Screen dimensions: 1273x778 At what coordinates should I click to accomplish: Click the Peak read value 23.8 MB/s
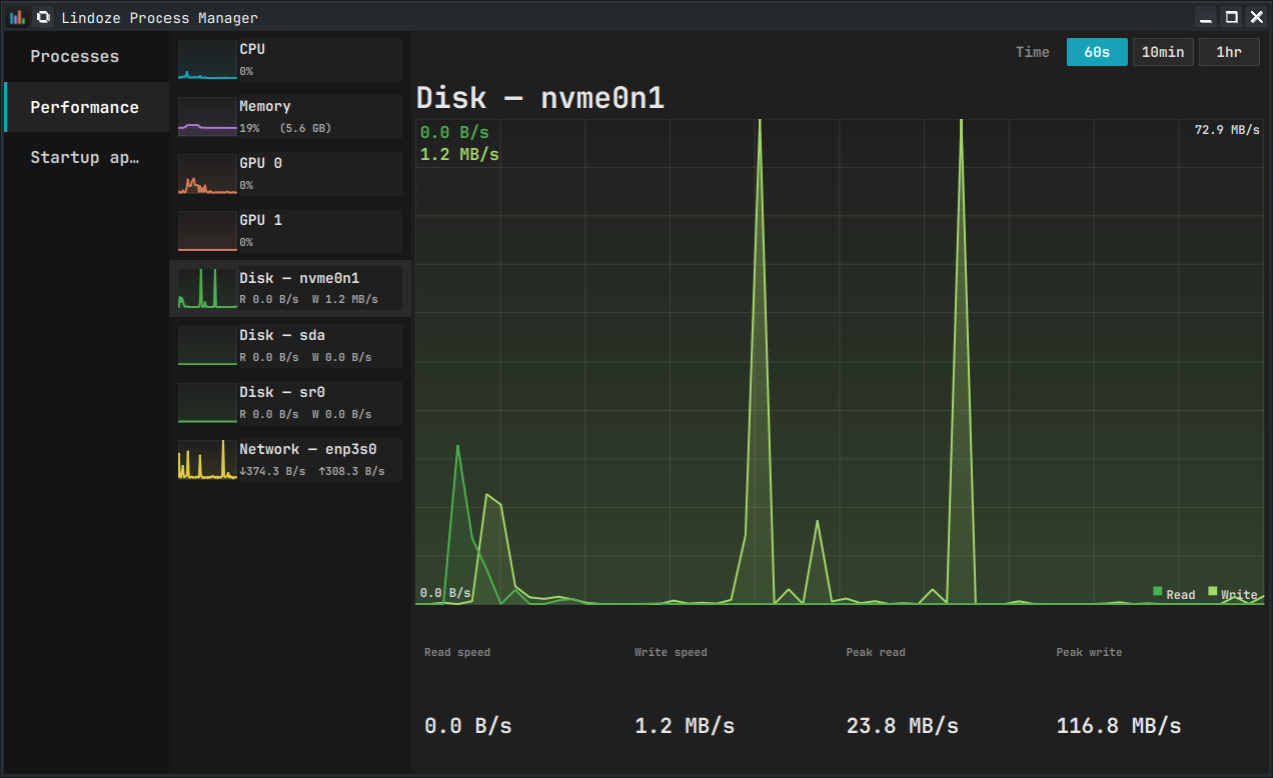click(x=902, y=726)
